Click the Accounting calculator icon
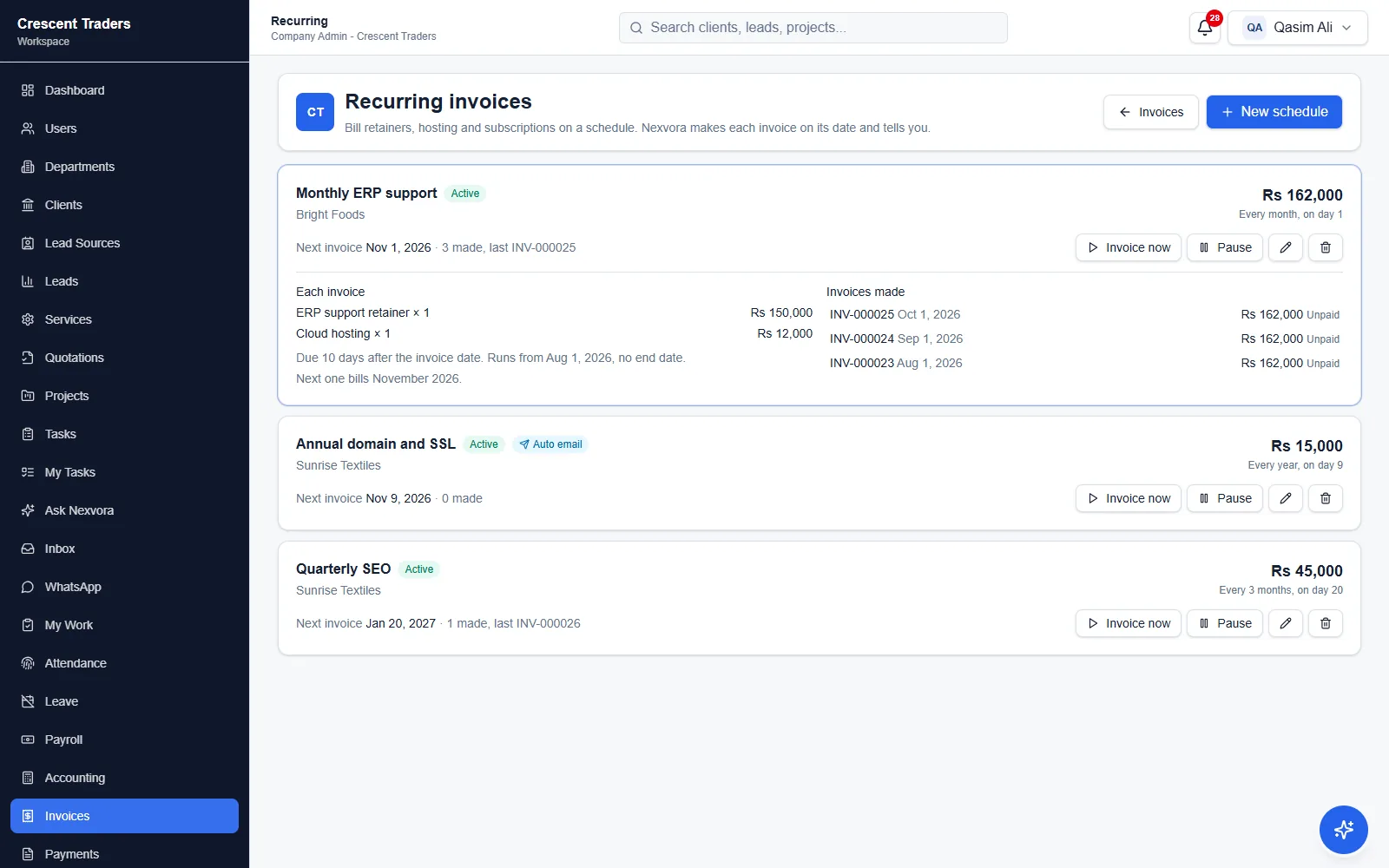 28,778
